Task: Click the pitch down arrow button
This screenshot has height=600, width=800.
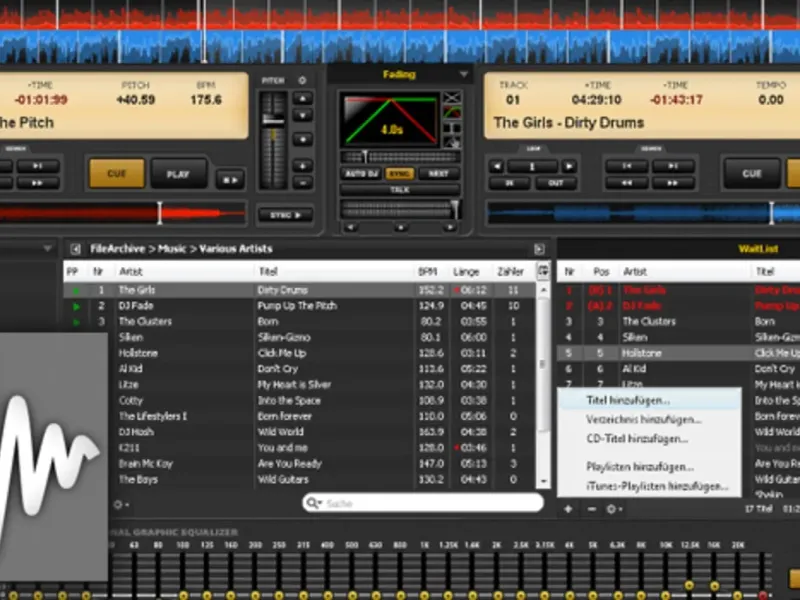Action: pyautogui.click(x=303, y=116)
